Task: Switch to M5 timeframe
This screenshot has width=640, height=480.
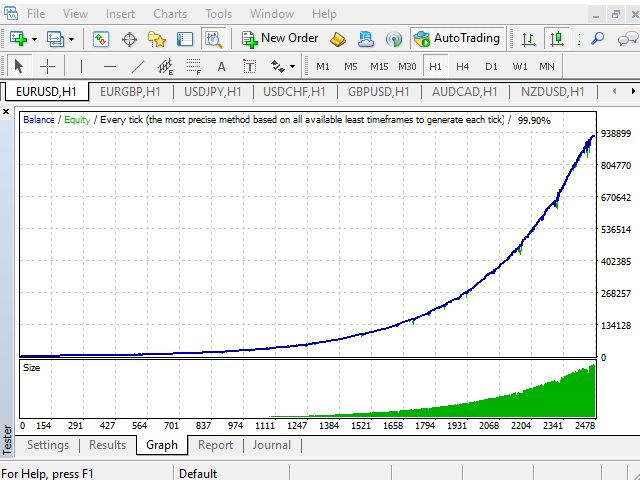Action: coord(351,67)
